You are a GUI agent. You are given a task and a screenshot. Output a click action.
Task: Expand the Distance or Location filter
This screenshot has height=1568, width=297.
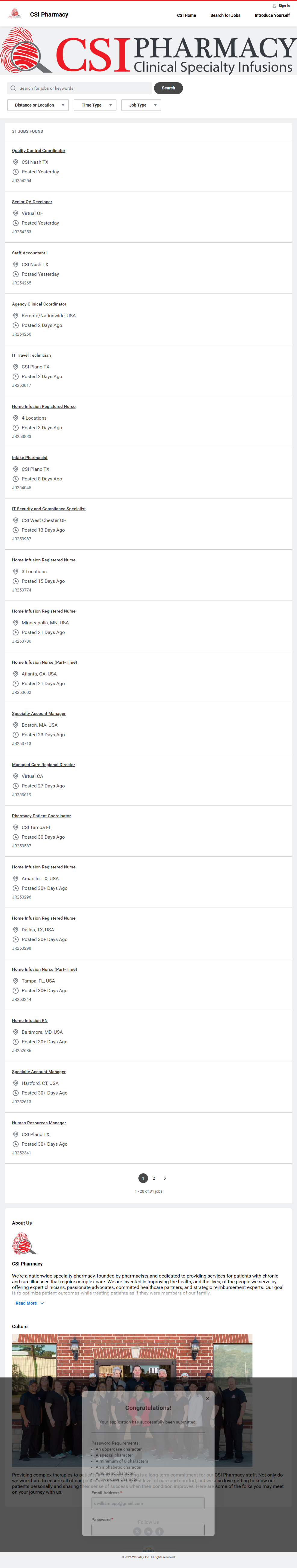(x=38, y=105)
